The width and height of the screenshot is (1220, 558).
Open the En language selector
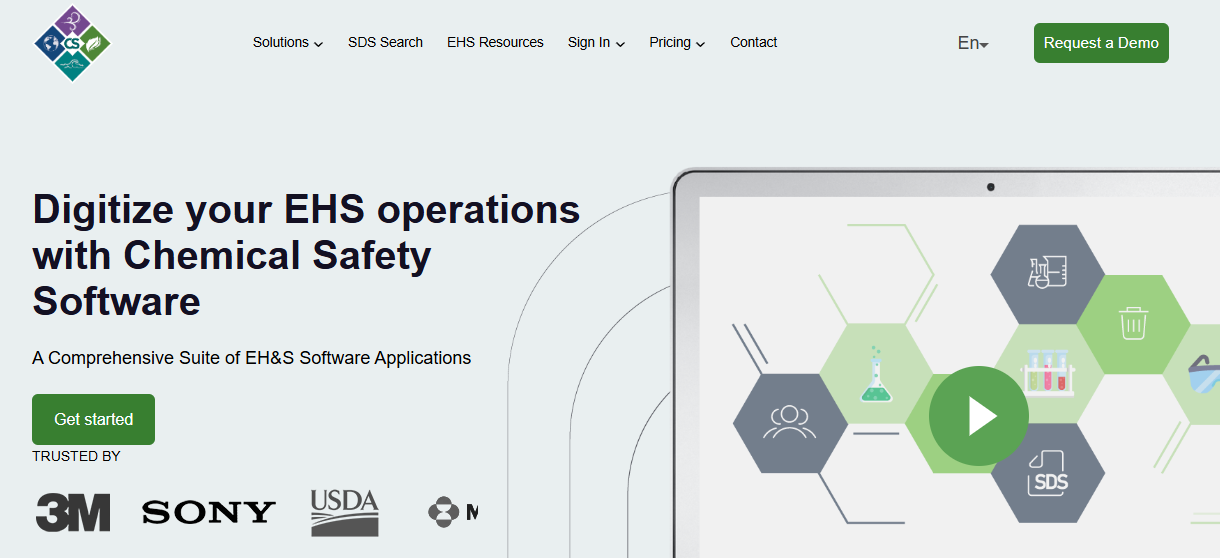click(x=972, y=43)
